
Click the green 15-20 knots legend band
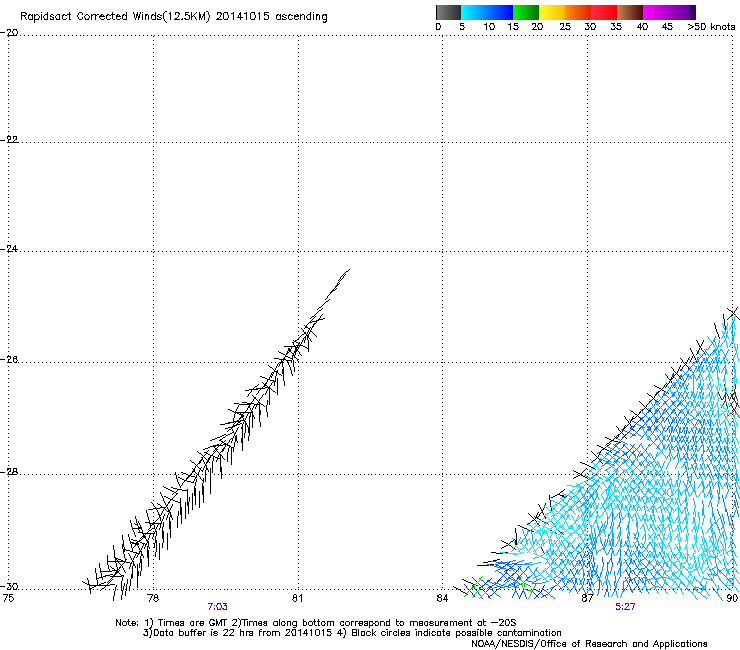click(526, 12)
